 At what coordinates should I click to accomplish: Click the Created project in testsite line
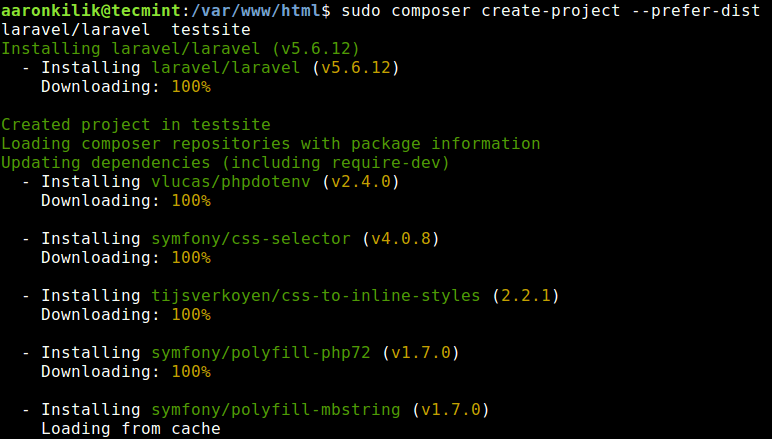pos(136,125)
